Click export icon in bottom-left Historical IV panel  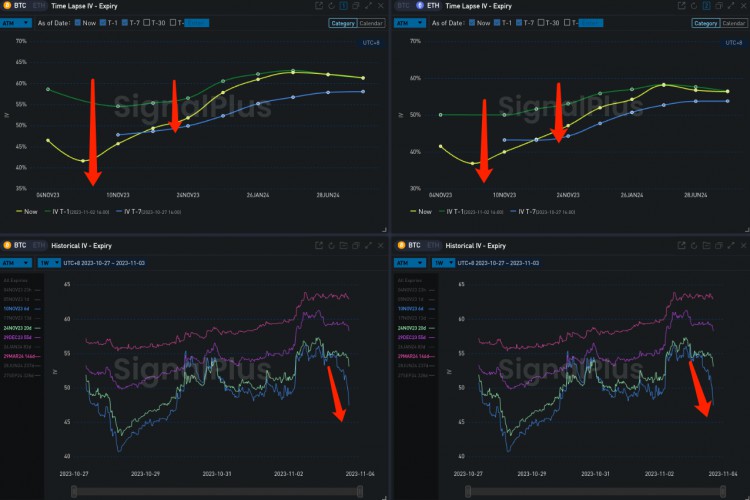coord(319,245)
